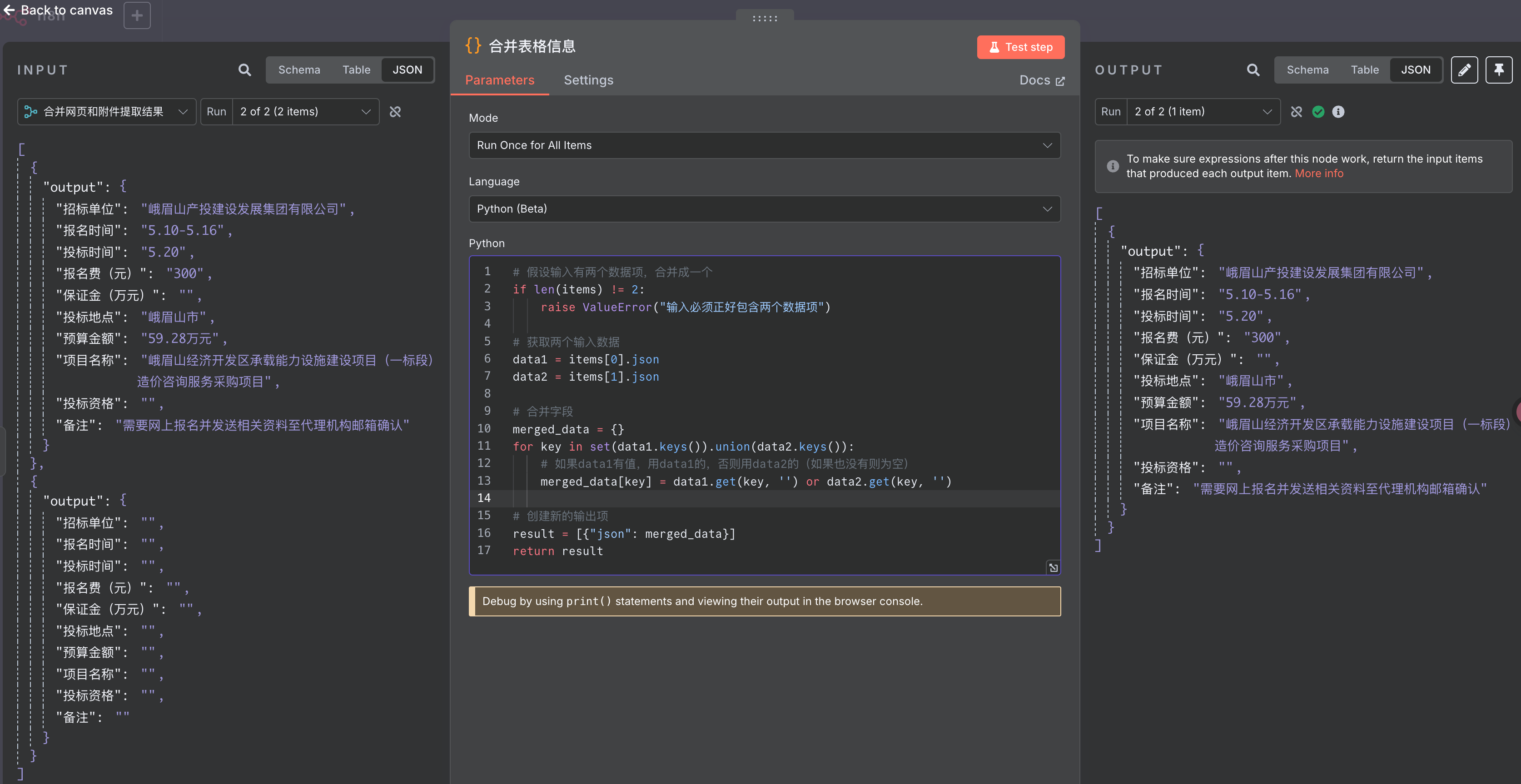The width and height of the screenshot is (1521, 784).
Task: Click INPUT value 峨眉山产投建设发展集团有限公司
Action: (x=243, y=209)
